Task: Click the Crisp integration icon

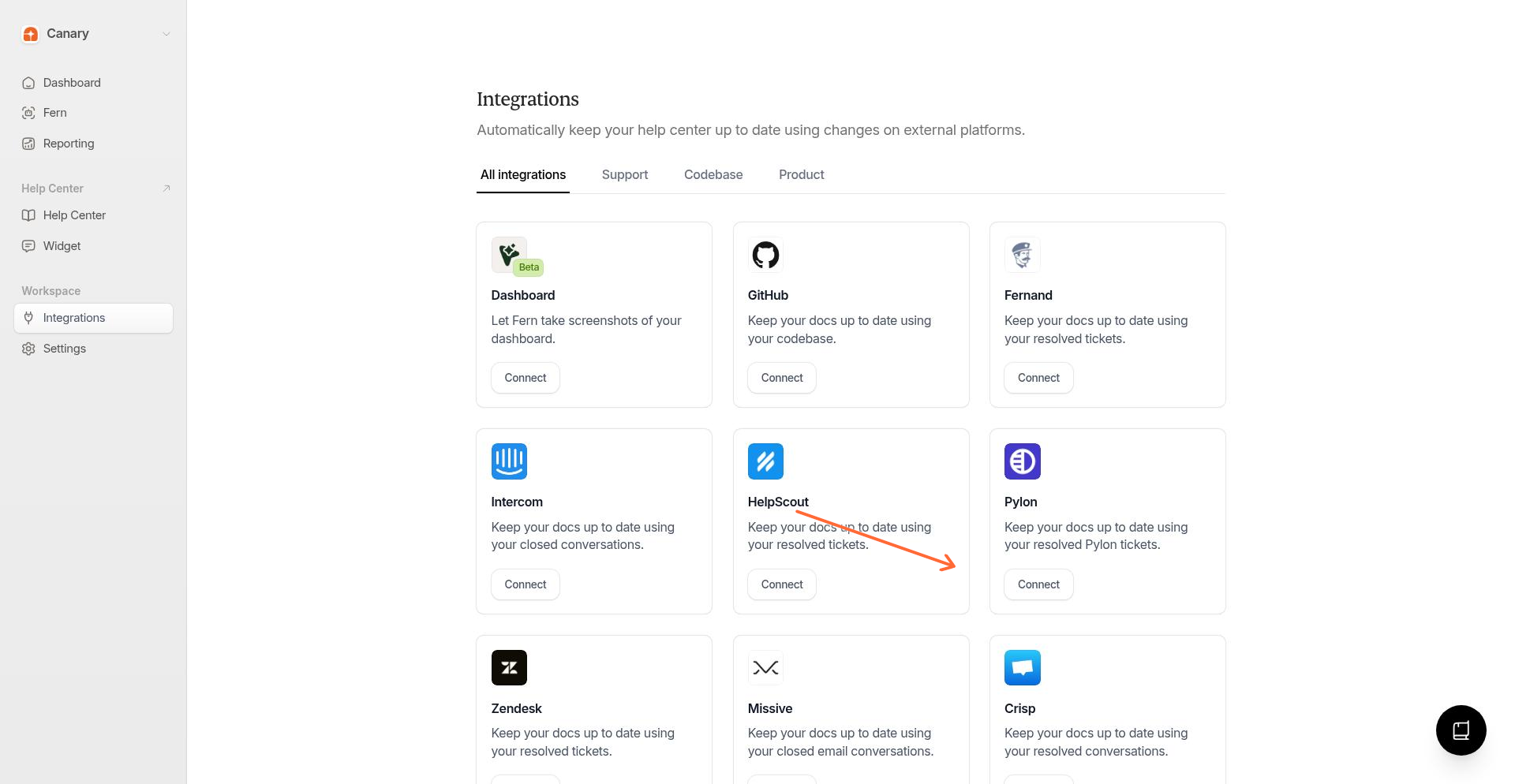Action: (1022, 667)
